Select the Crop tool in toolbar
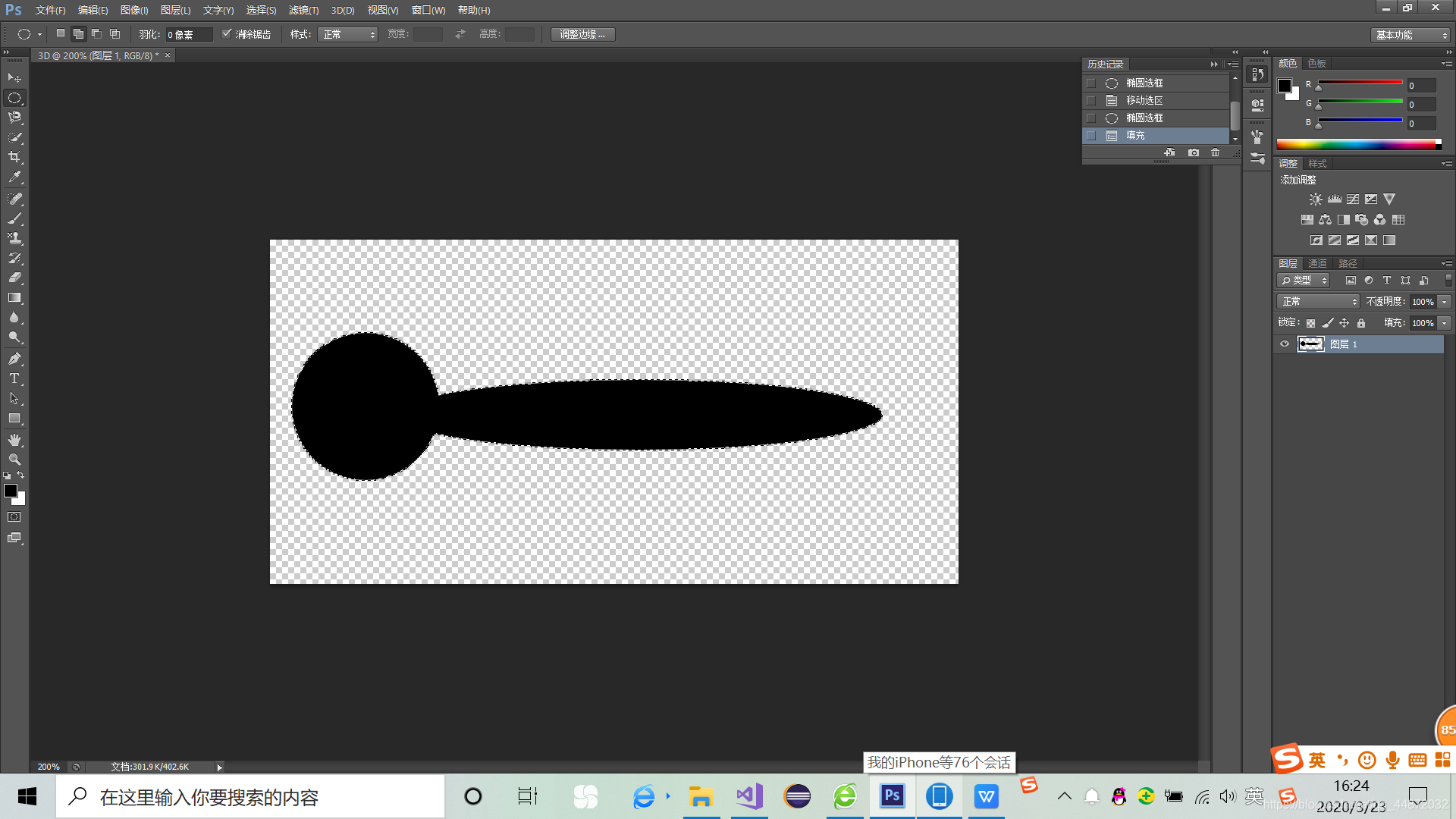Screen dimensions: 1456x819 14,157
